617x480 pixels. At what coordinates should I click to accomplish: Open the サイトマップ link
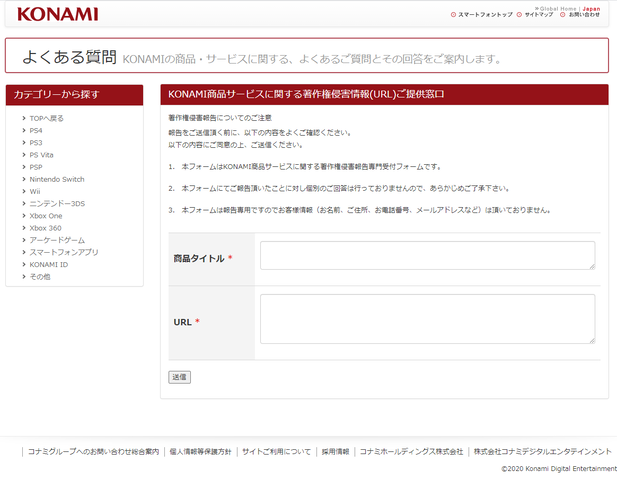click(538, 15)
